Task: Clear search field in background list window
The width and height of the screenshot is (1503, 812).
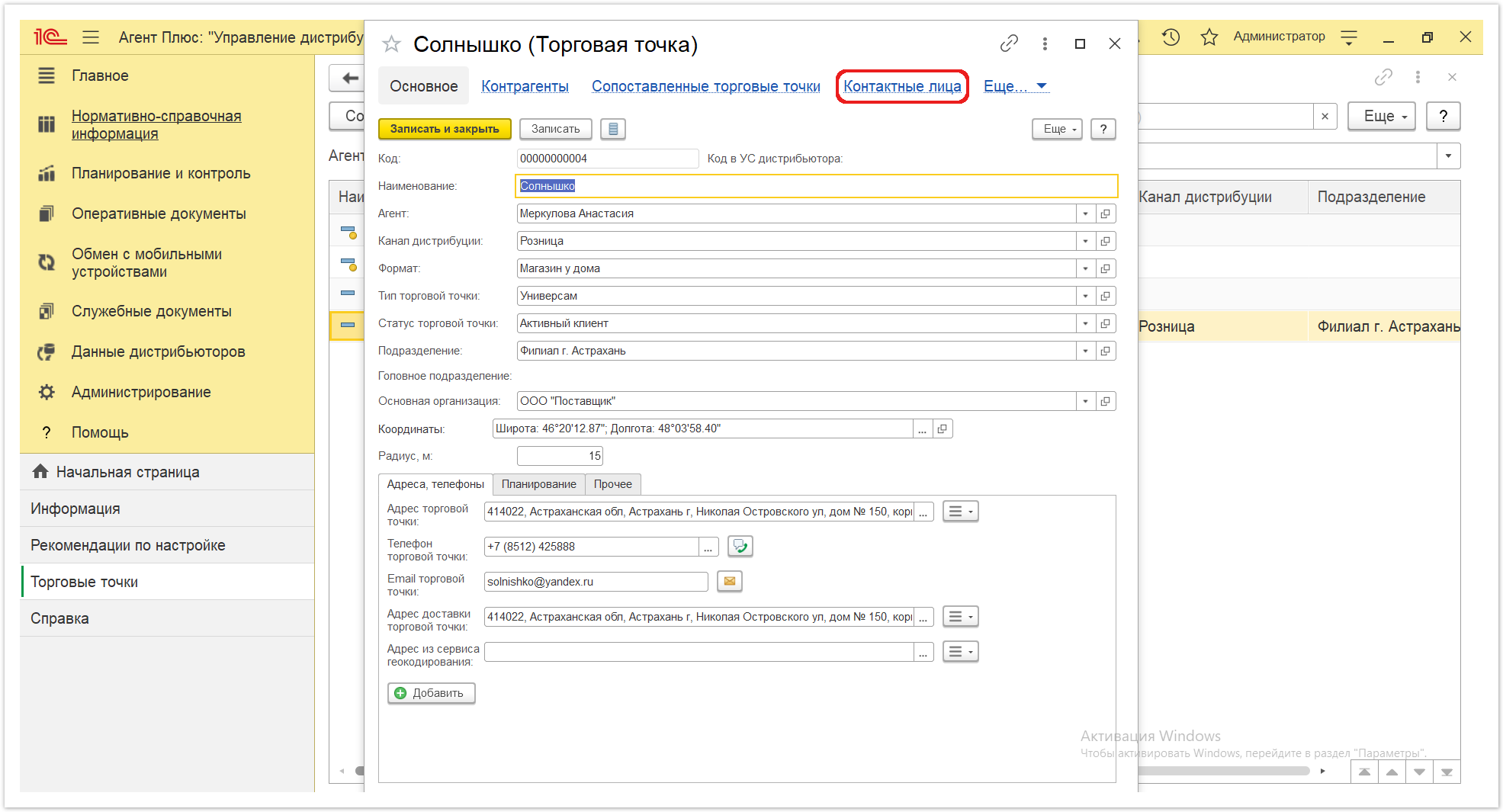Action: pos(1325,116)
